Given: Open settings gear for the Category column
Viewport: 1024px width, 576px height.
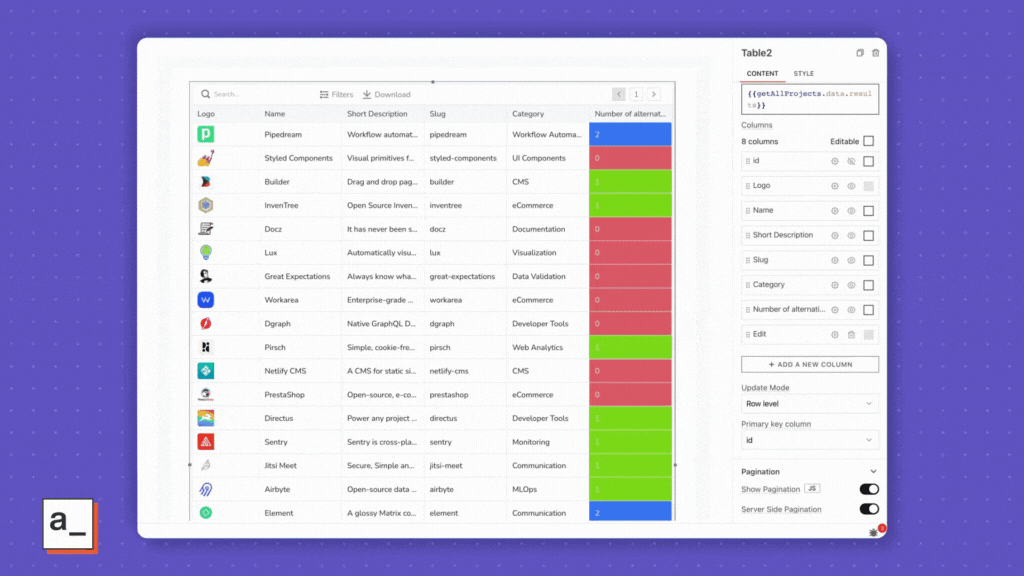Looking at the screenshot, I should coord(835,285).
